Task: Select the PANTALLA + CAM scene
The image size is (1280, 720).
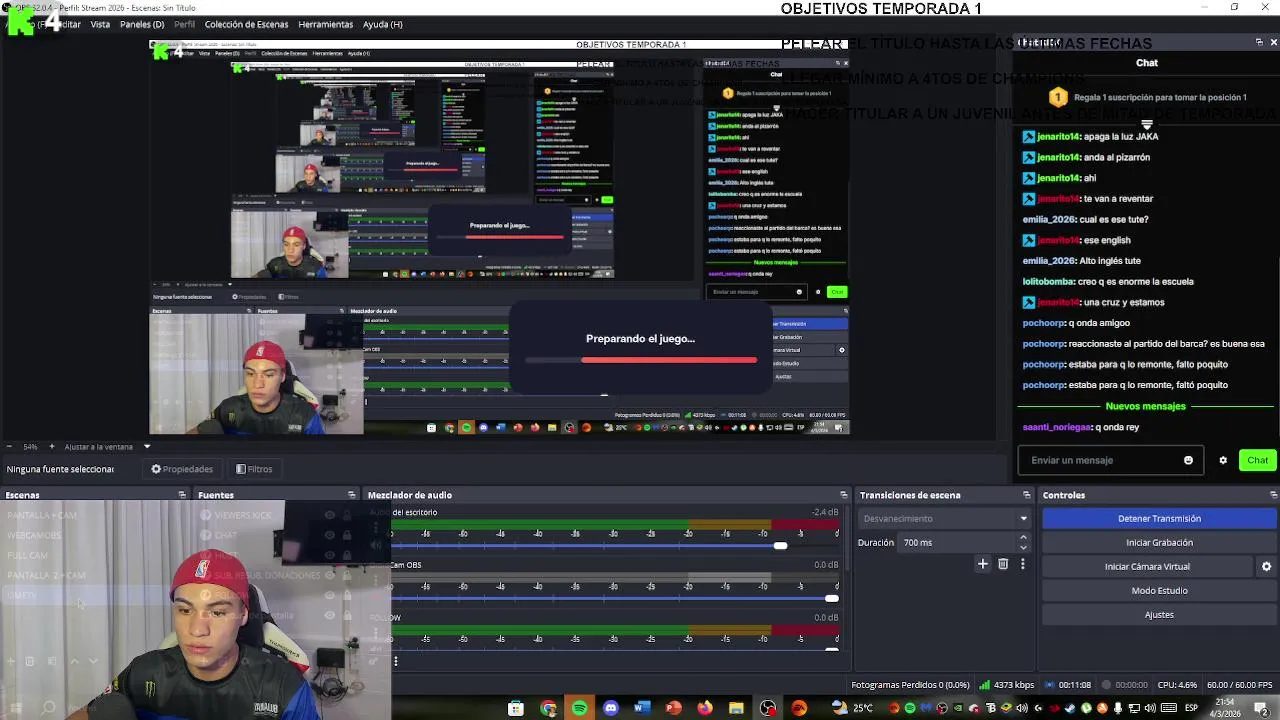Action: click(42, 515)
